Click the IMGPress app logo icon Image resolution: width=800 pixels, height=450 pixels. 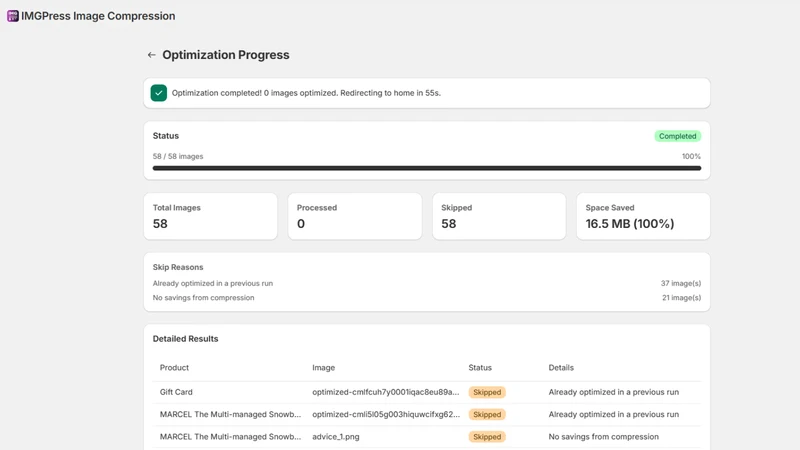coord(13,16)
